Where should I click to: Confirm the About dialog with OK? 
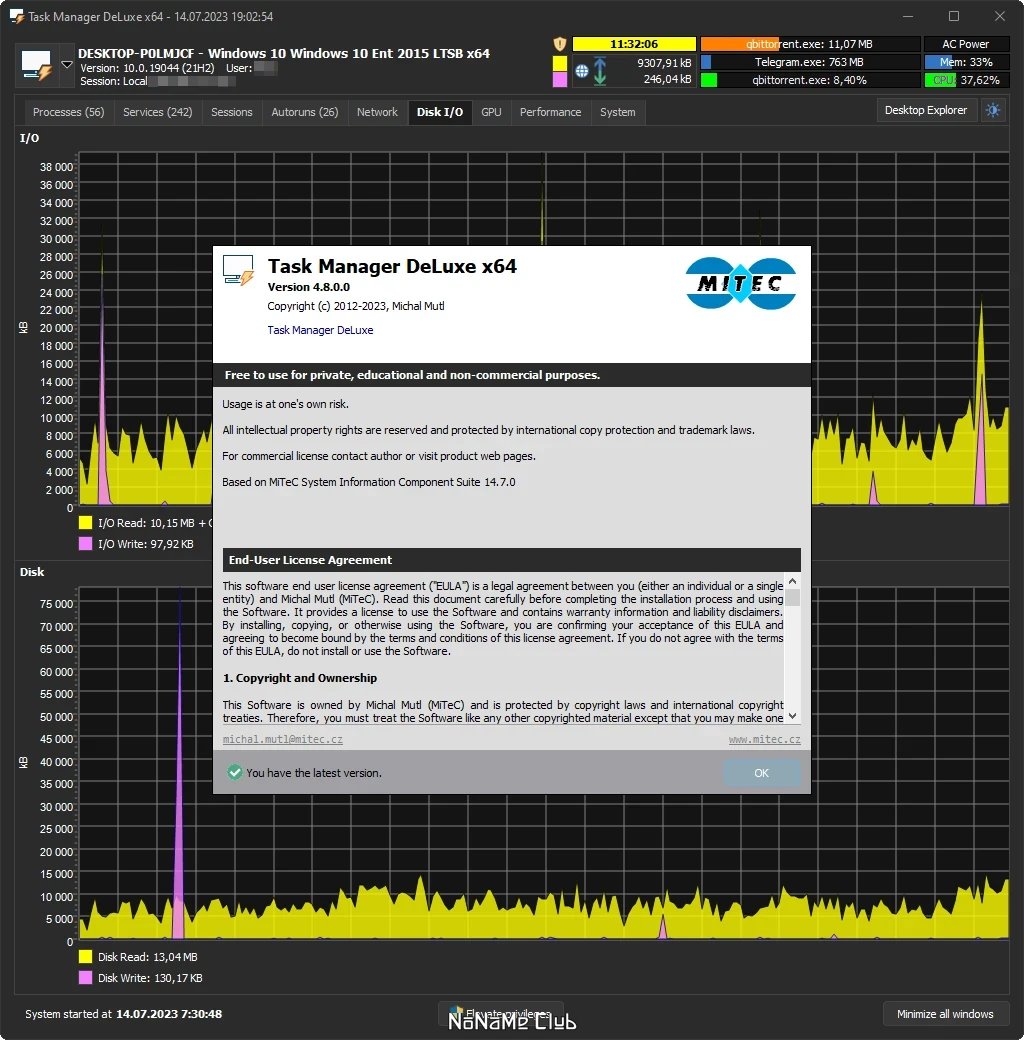coord(761,773)
